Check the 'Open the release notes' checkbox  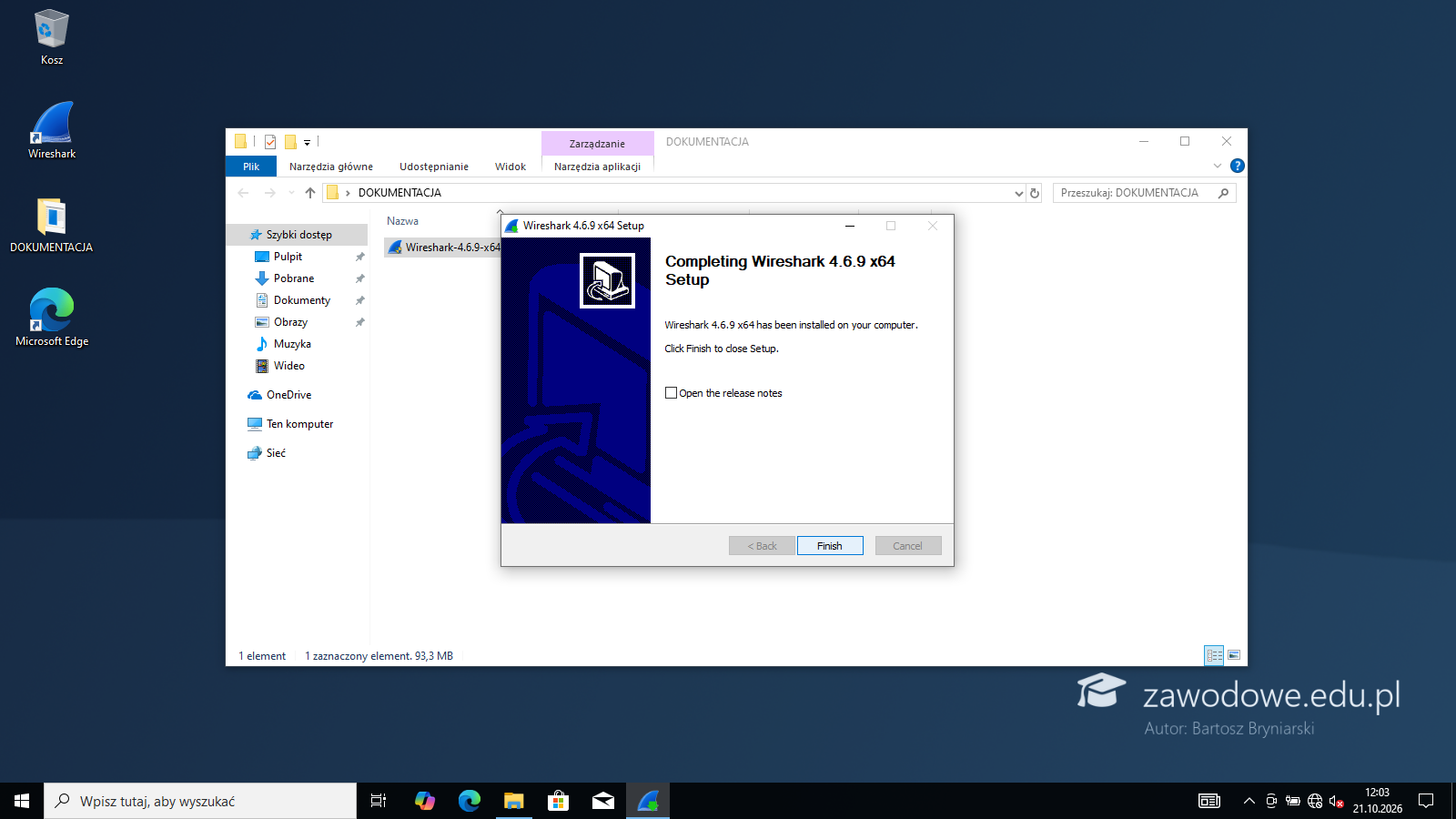[x=671, y=393]
